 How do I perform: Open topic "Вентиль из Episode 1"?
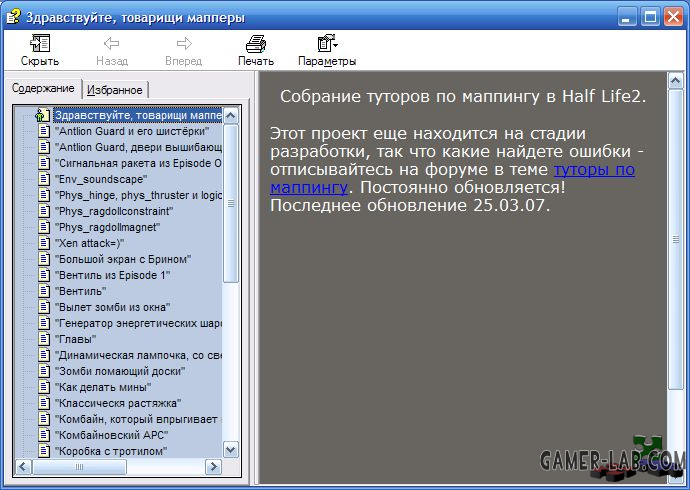pyautogui.click(x=112, y=275)
